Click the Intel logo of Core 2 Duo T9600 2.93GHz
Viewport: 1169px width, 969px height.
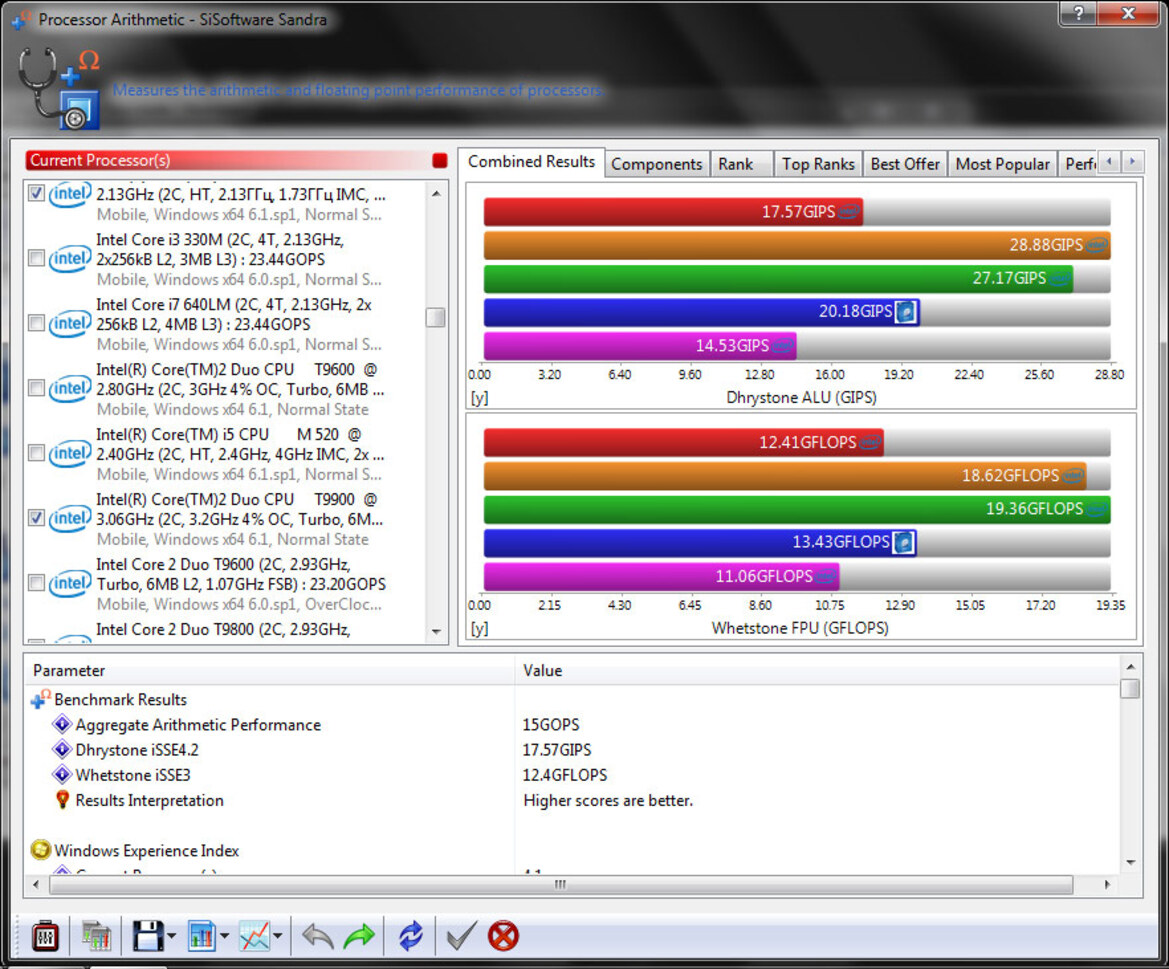point(70,583)
